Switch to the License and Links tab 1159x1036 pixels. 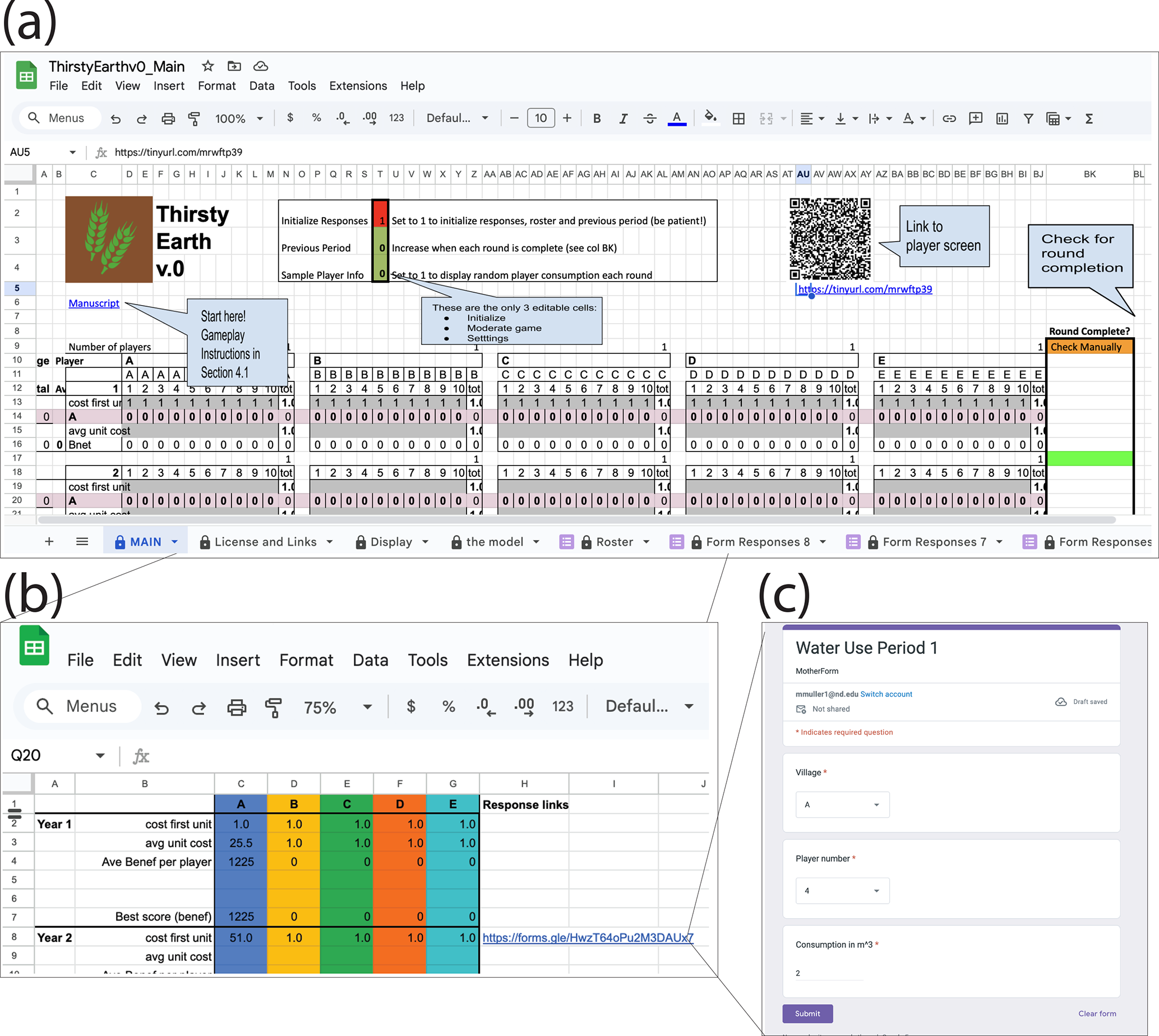(265, 542)
